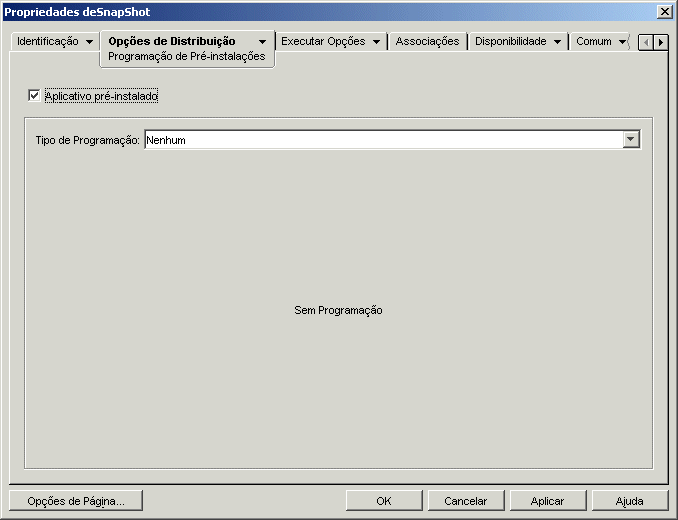Expand the Identificação tab arrow

pos(89,42)
